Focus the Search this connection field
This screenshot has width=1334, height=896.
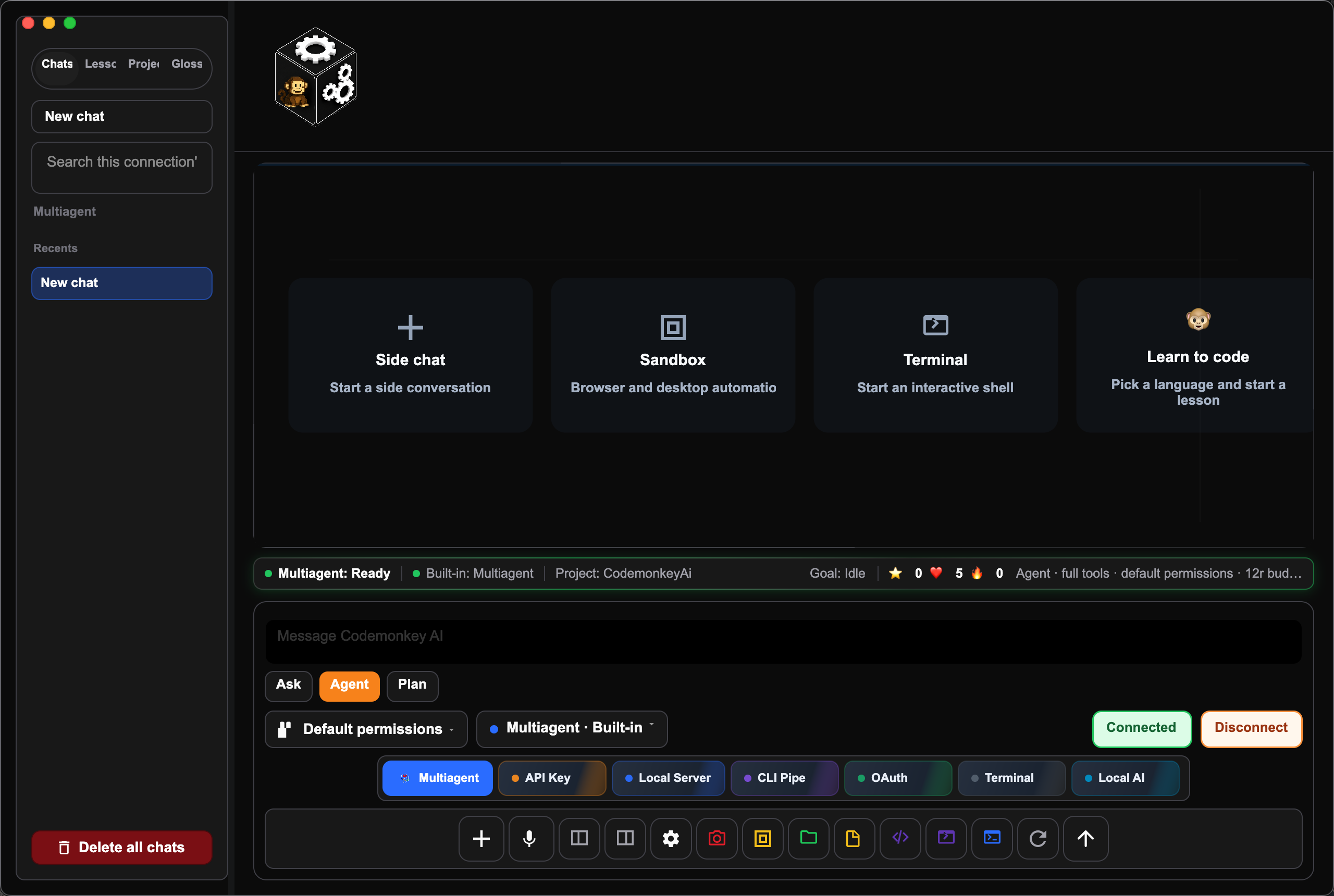[x=122, y=167]
